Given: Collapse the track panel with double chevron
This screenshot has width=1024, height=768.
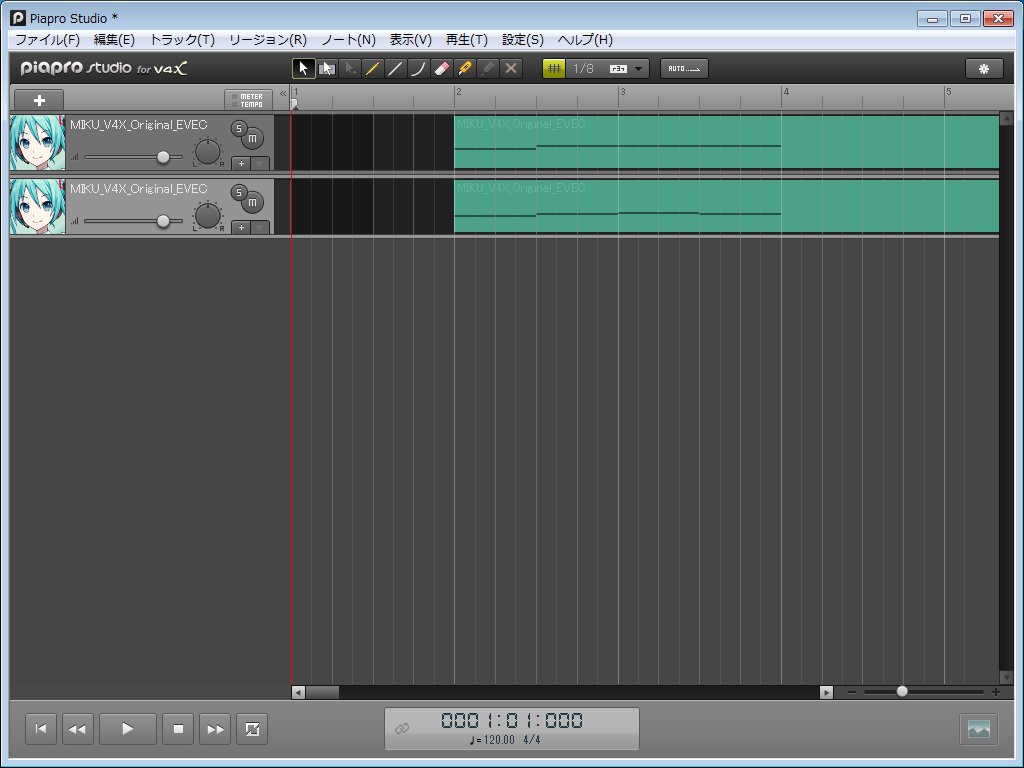Looking at the screenshot, I should tap(283, 93).
